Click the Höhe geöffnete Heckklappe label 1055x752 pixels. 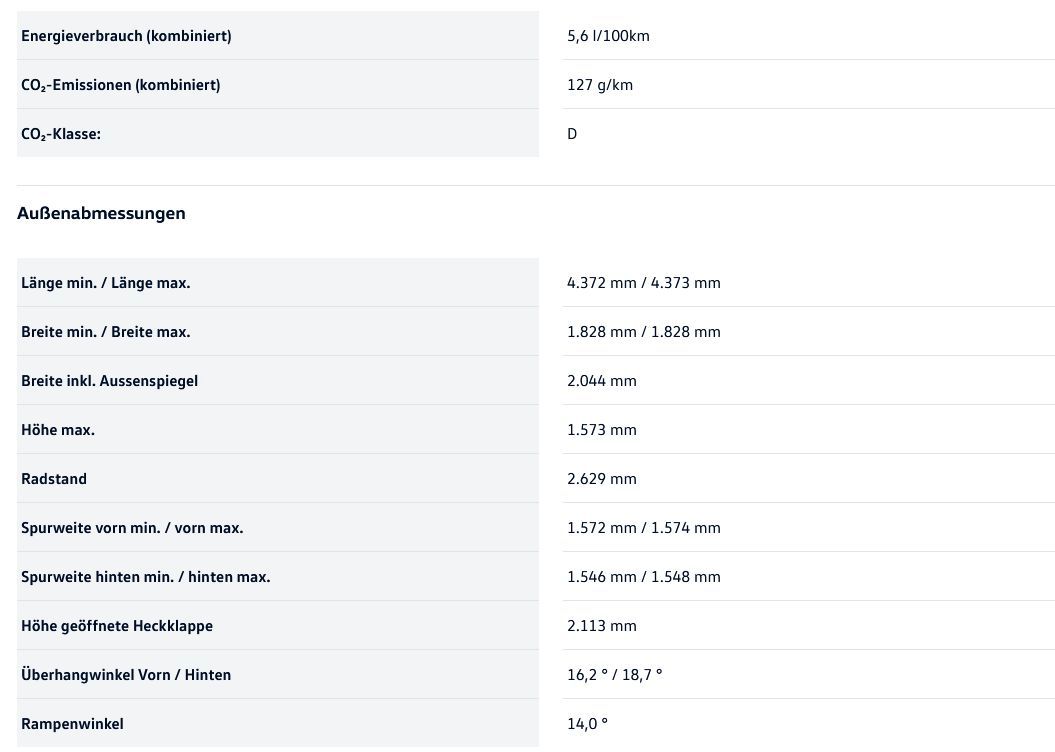(x=117, y=626)
